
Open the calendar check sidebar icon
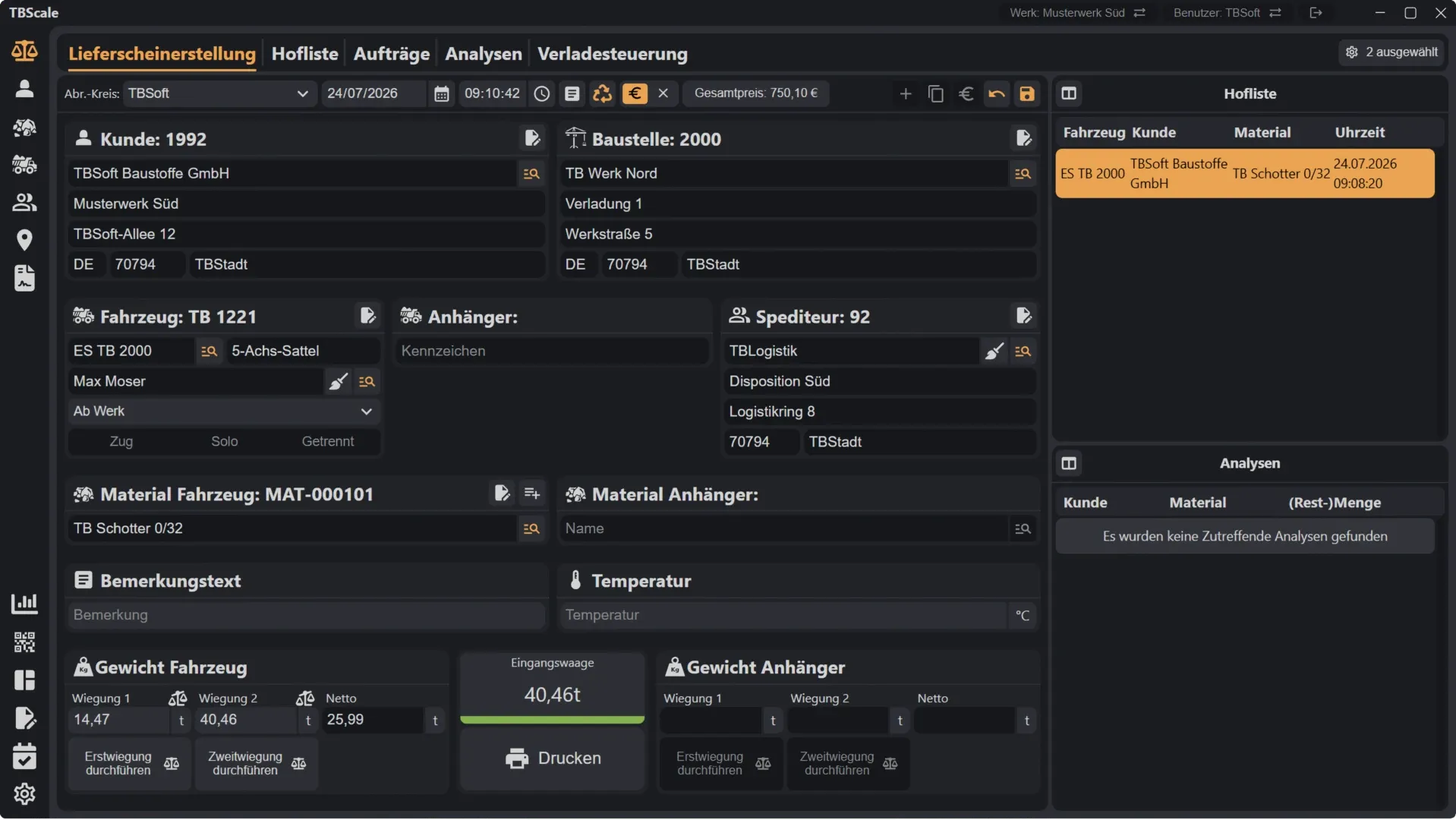coord(24,756)
